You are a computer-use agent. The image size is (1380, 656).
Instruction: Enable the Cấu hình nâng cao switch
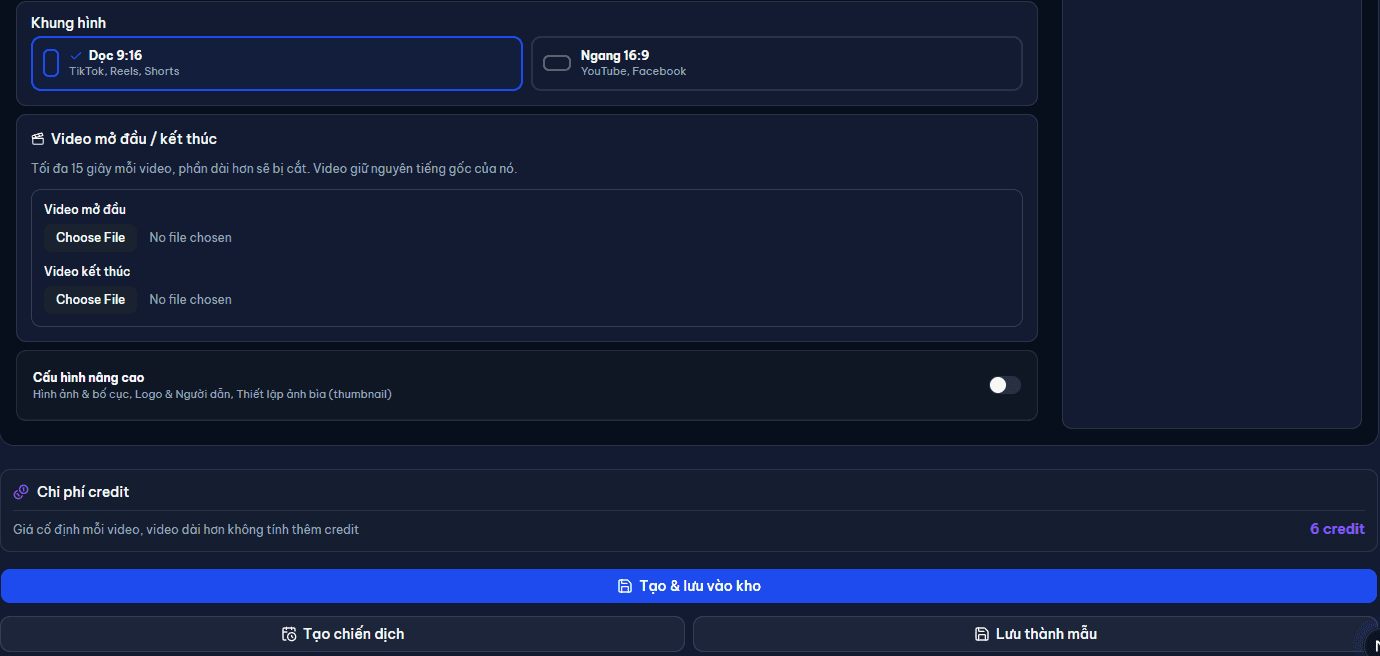1005,385
